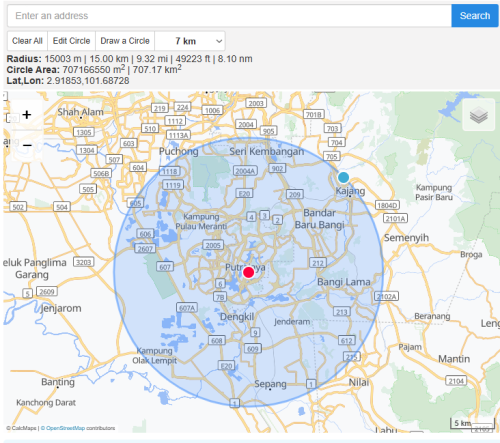This screenshot has width=500, height=443.
Task: Click the red circle center marker
Action: click(248, 272)
